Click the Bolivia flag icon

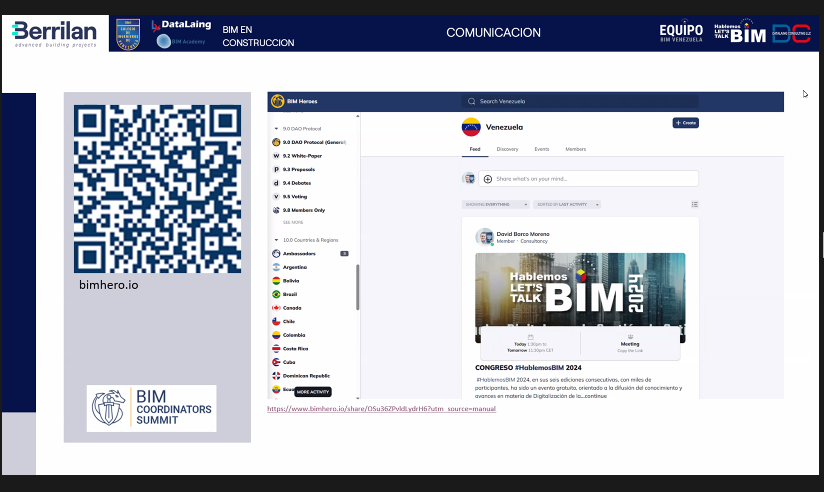coord(276,281)
